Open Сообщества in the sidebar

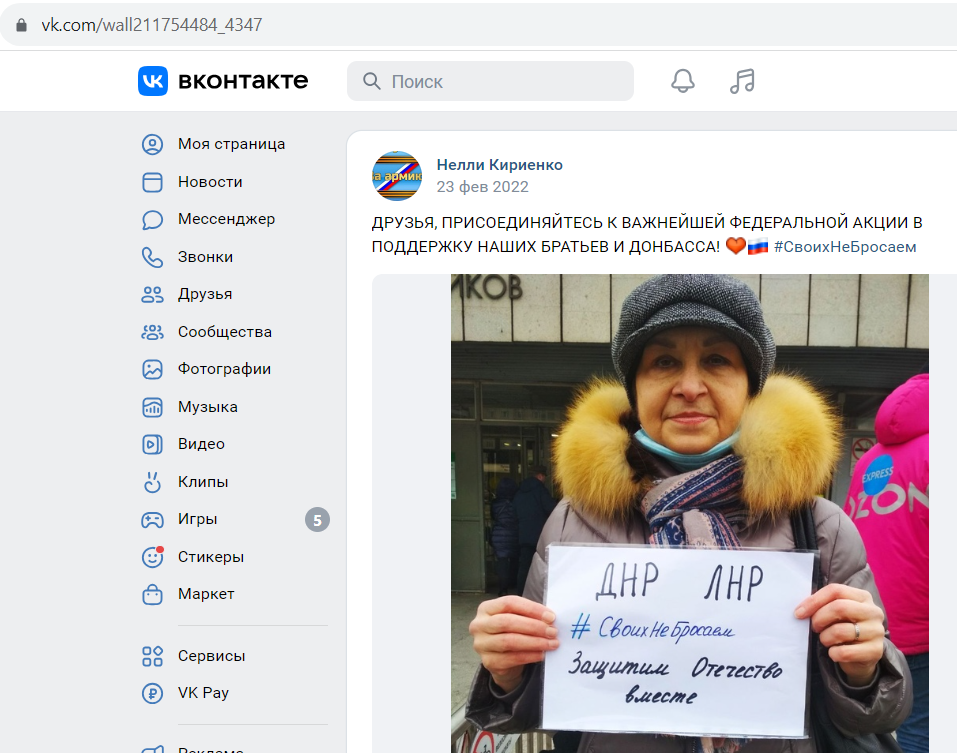[234, 332]
